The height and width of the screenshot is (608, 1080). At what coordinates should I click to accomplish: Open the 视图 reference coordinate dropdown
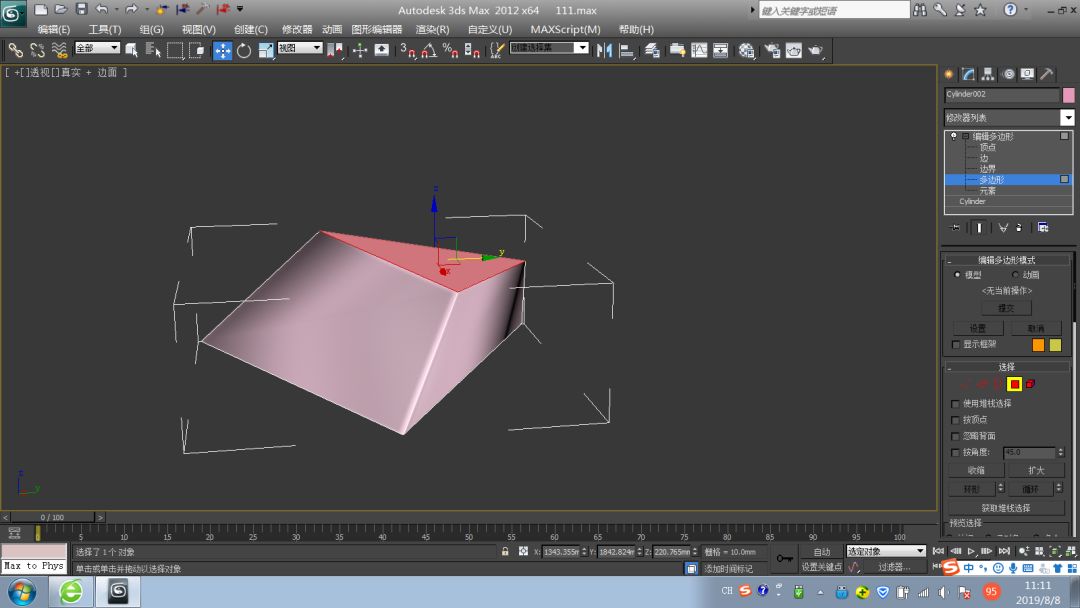pyautogui.click(x=300, y=48)
